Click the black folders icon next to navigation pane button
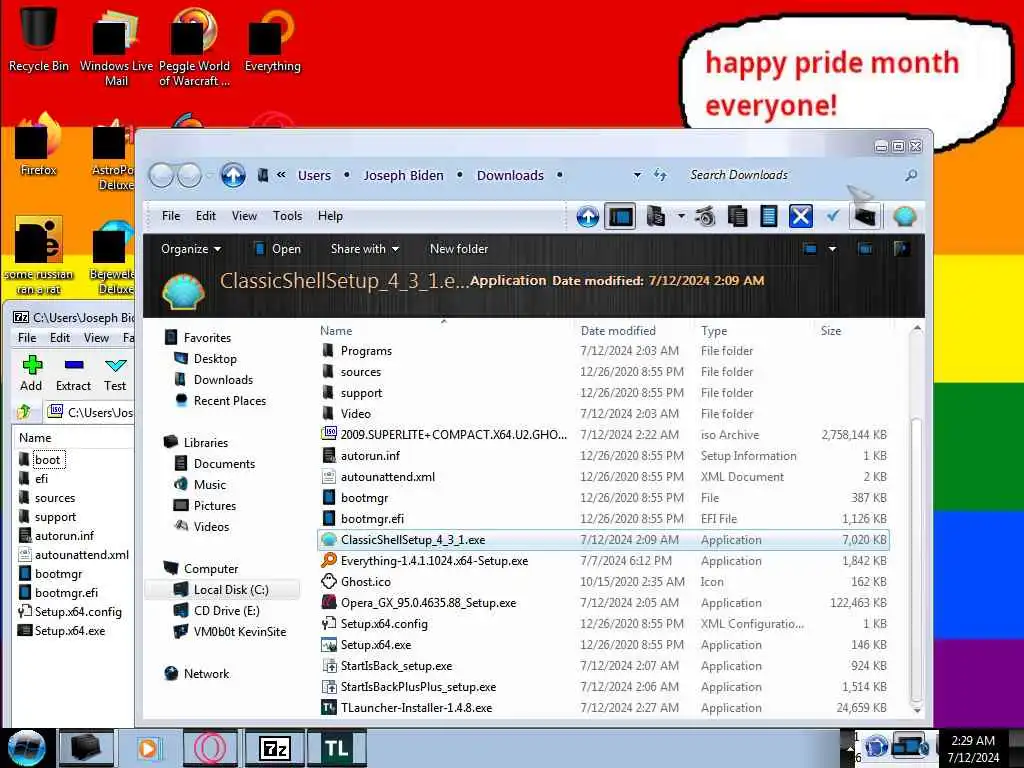 pos(655,216)
